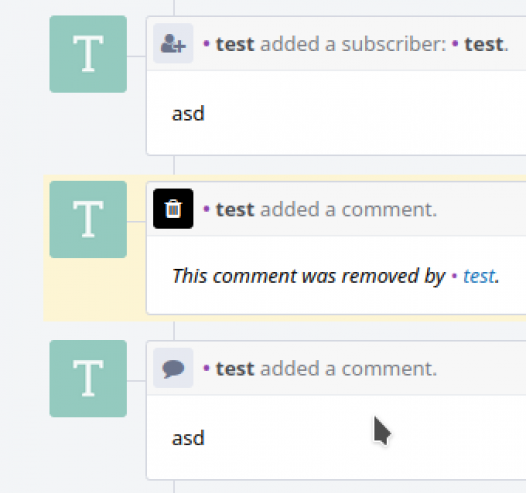Select the asd text in first entry
The image size is (526, 493).
pyautogui.click(x=188, y=114)
